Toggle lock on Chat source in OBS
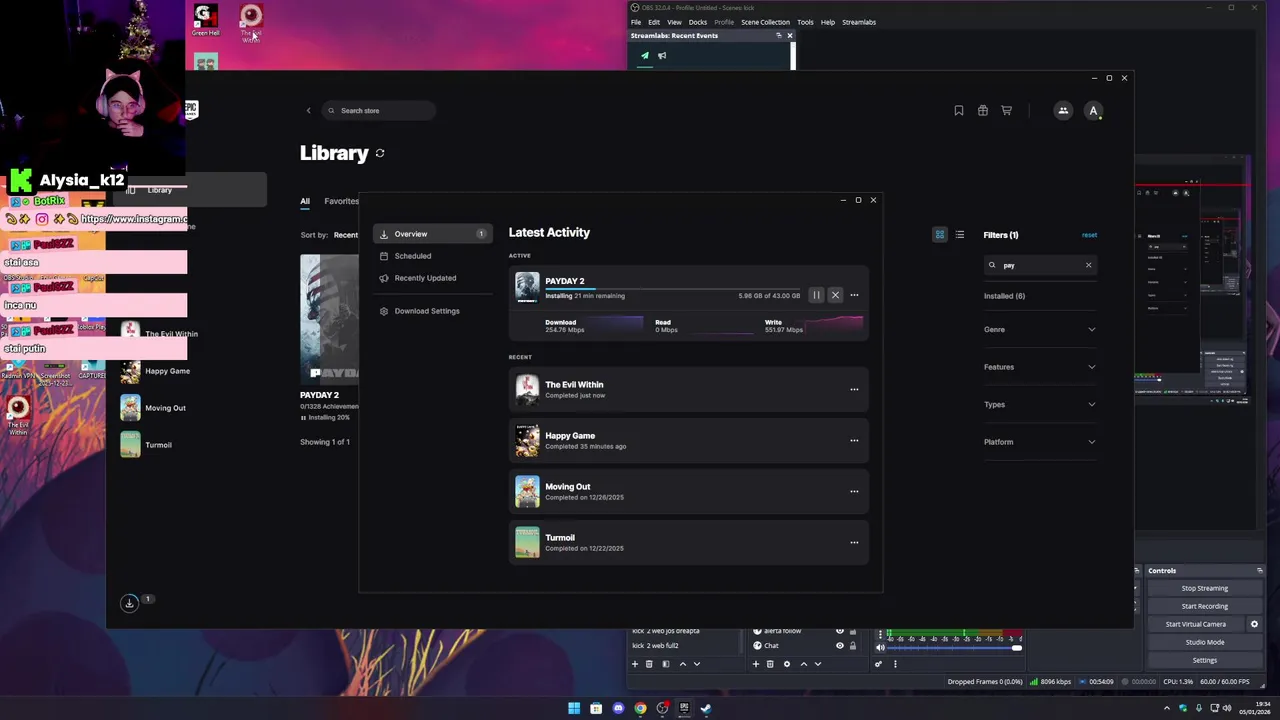 [852, 646]
